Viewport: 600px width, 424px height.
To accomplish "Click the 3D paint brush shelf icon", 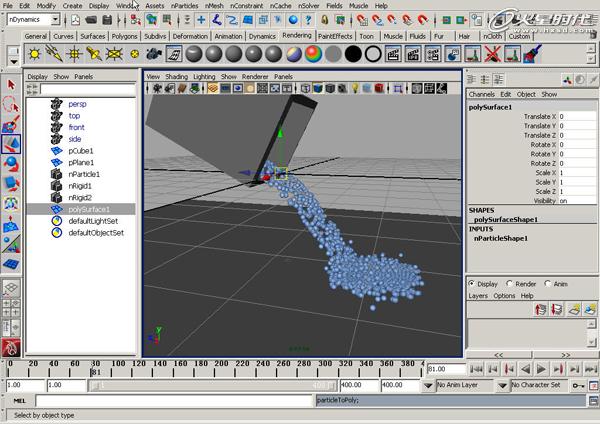I will 532,54.
